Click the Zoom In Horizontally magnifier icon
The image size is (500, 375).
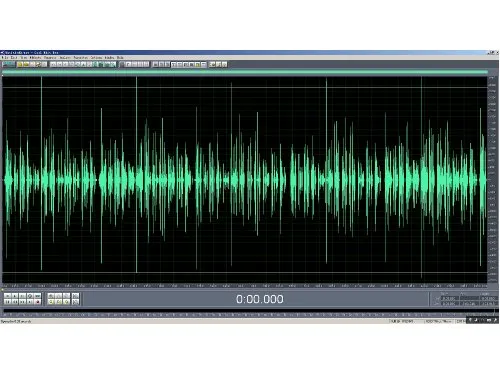pos(51,296)
